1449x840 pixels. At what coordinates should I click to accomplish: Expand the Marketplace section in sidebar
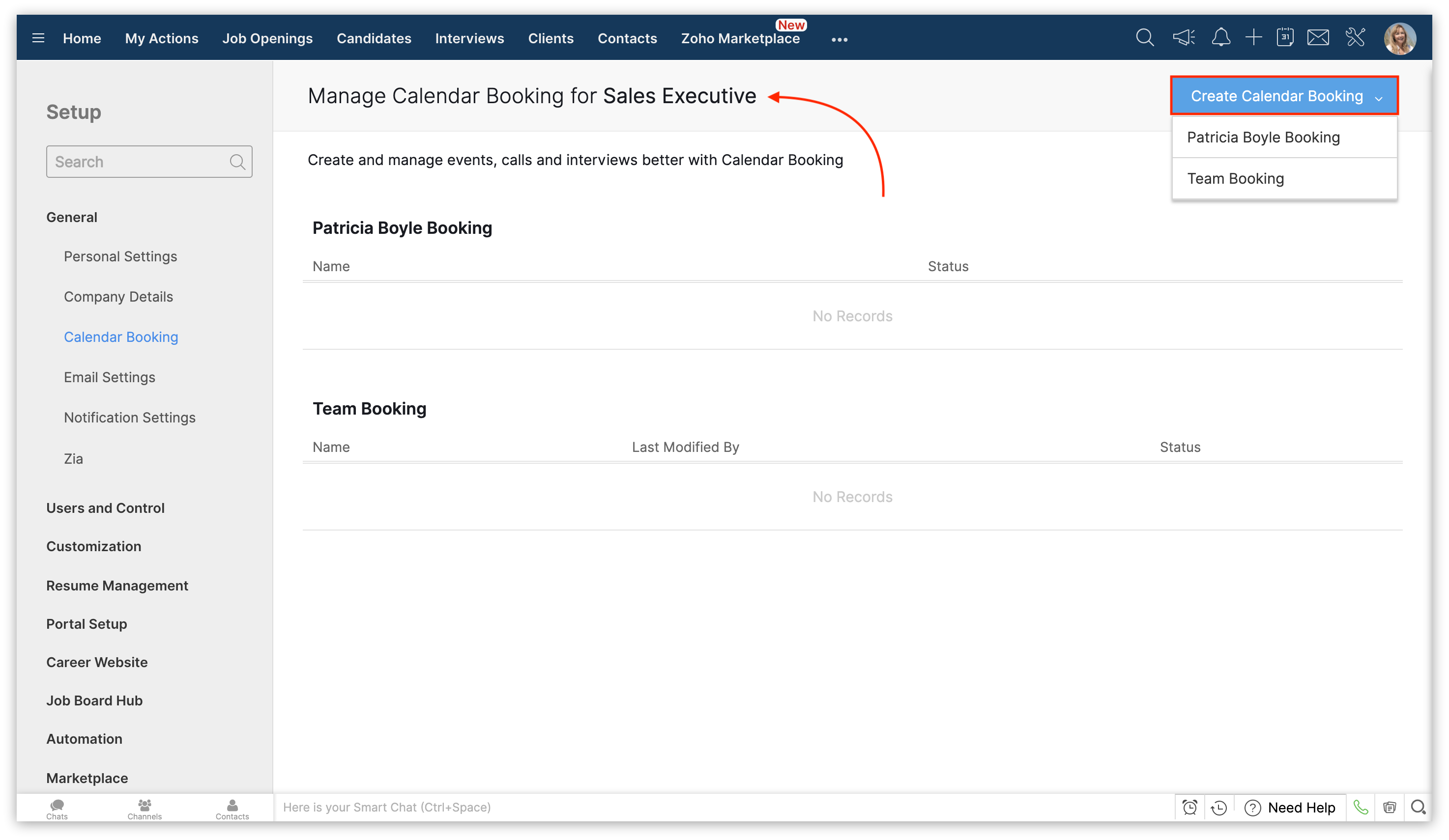pyautogui.click(x=87, y=778)
